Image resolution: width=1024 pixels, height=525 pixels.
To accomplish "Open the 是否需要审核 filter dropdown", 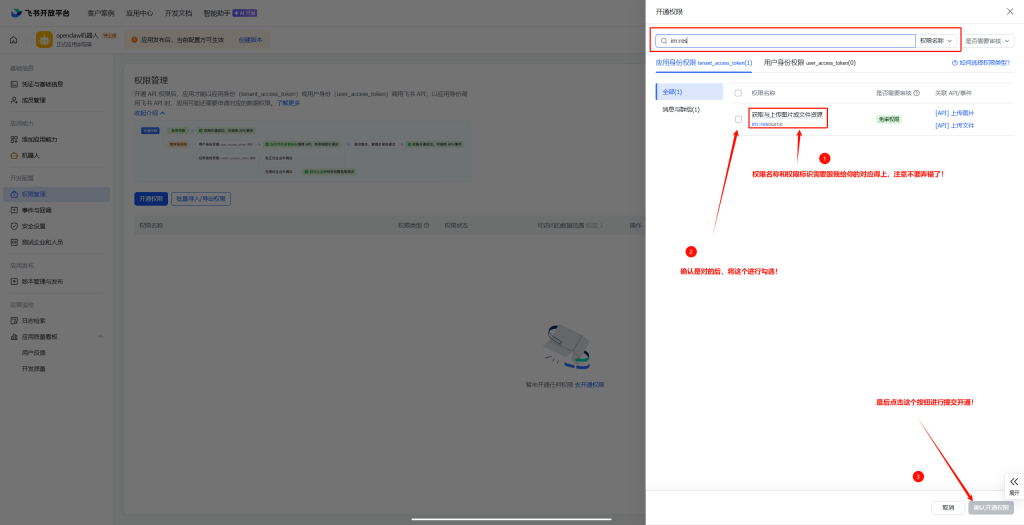I will pos(987,40).
